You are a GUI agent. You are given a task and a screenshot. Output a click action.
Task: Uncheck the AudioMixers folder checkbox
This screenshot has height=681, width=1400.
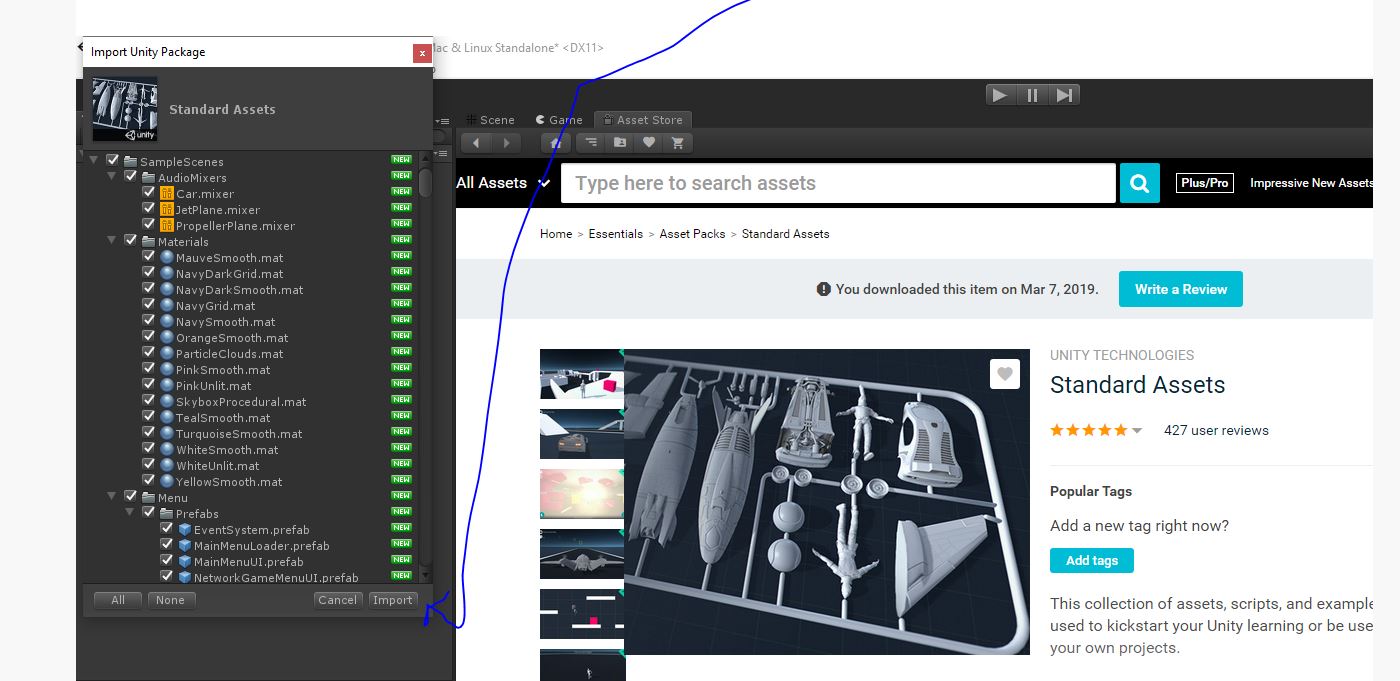point(131,177)
